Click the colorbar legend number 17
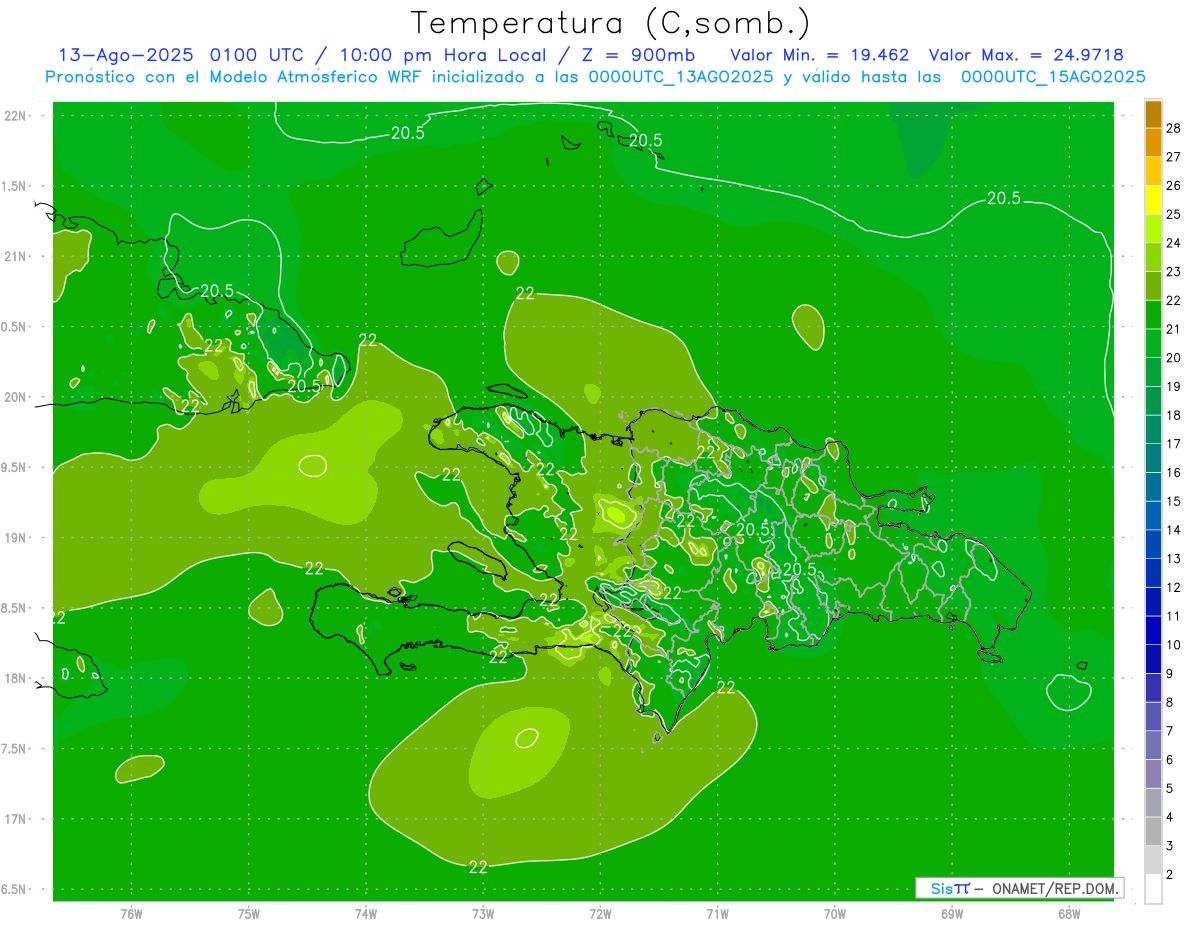Viewport: 1200px width, 927px height. click(x=1174, y=444)
